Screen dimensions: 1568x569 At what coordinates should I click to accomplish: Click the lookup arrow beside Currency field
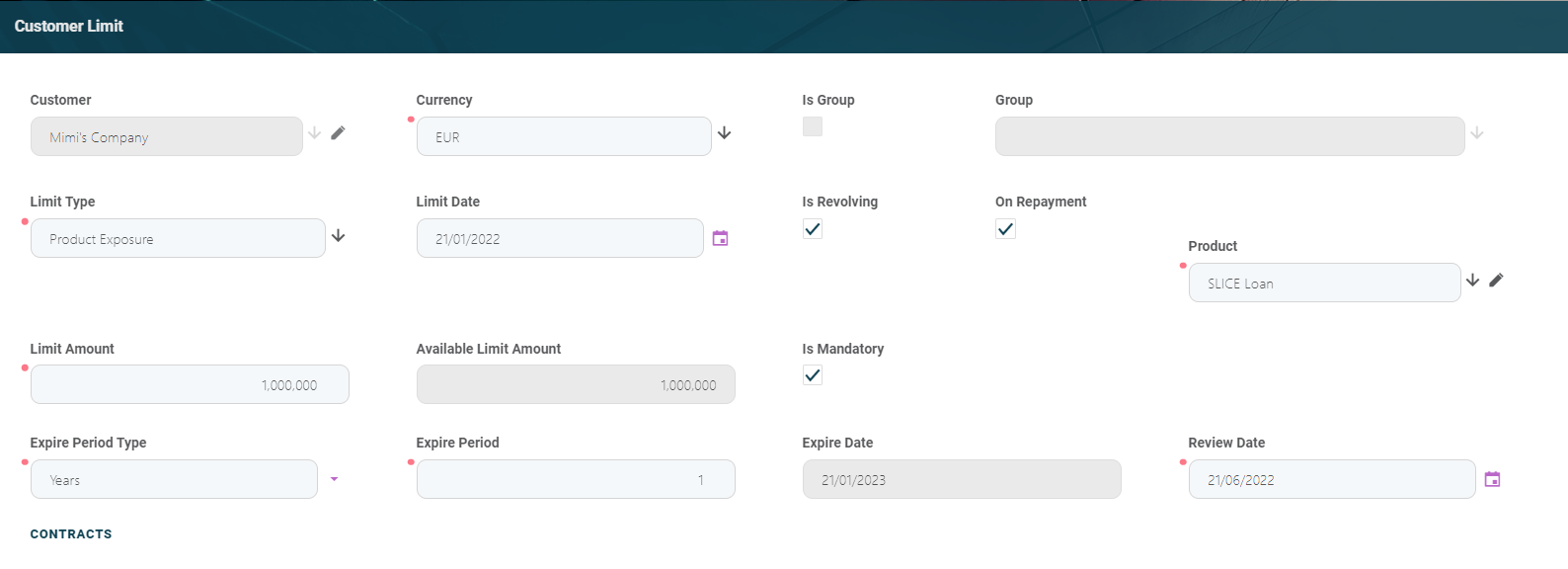tap(724, 133)
